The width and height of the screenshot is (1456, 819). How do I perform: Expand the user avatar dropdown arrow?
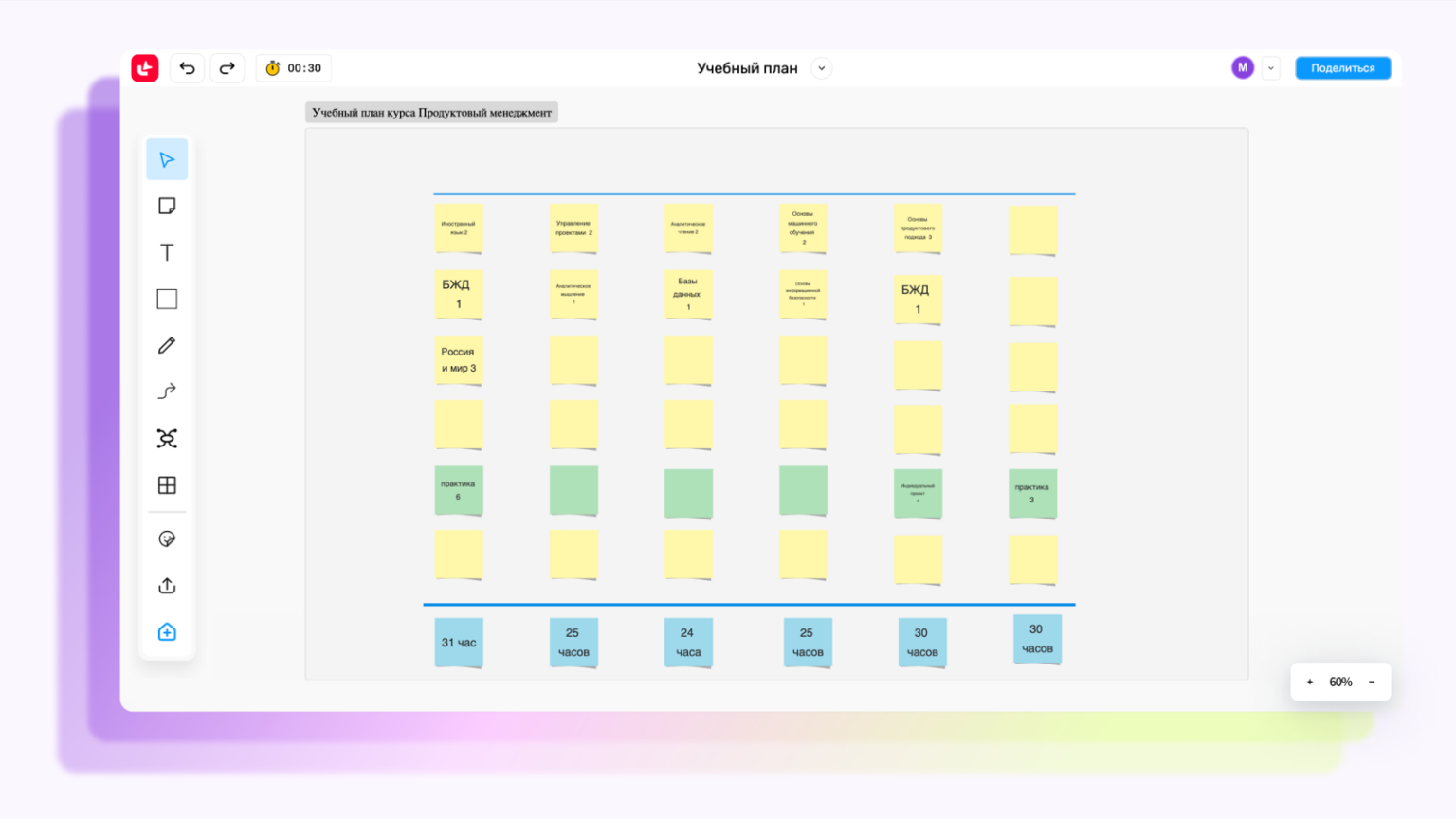(x=1271, y=68)
